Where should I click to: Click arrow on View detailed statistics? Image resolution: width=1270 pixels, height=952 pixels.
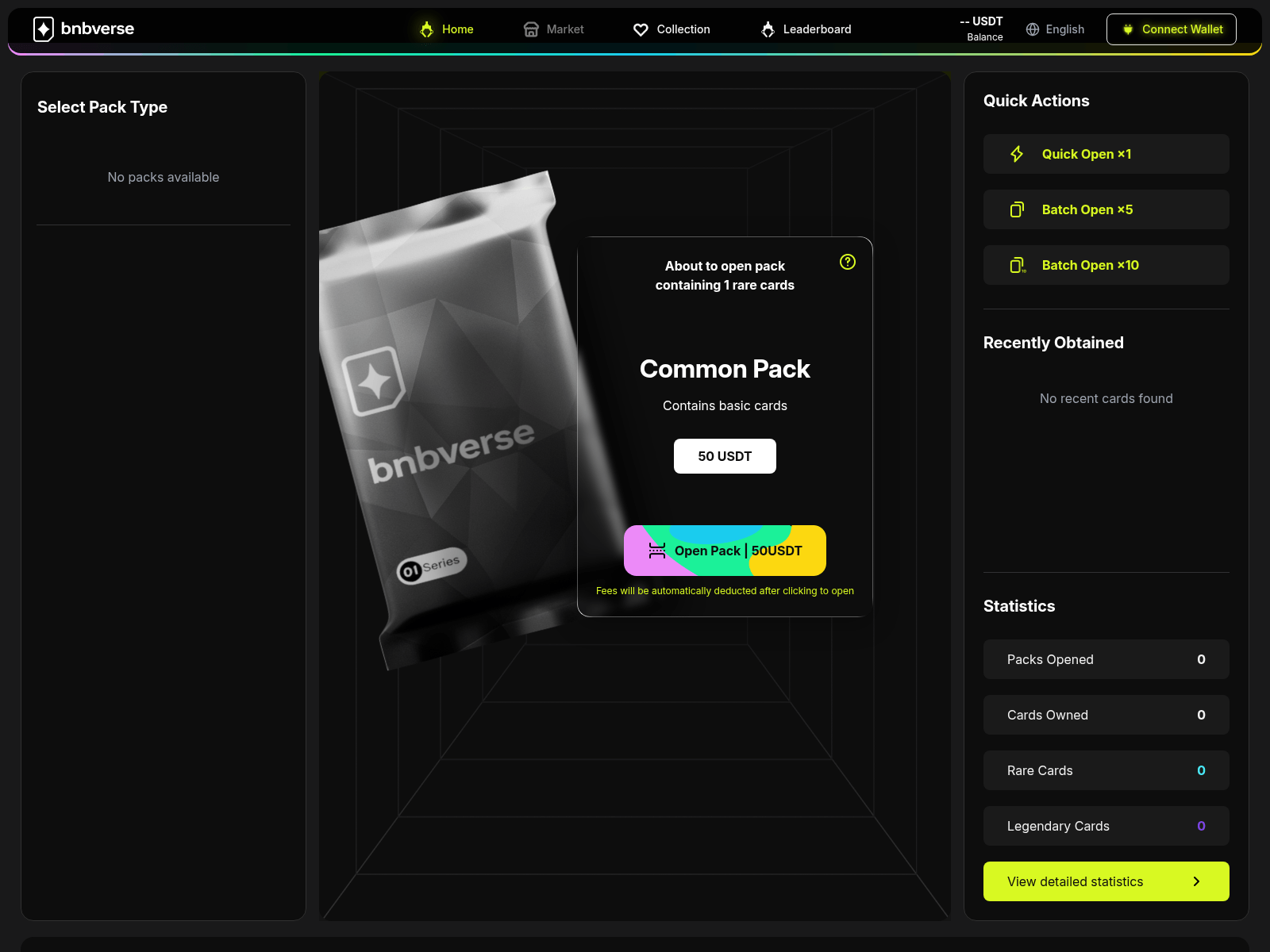(1196, 881)
